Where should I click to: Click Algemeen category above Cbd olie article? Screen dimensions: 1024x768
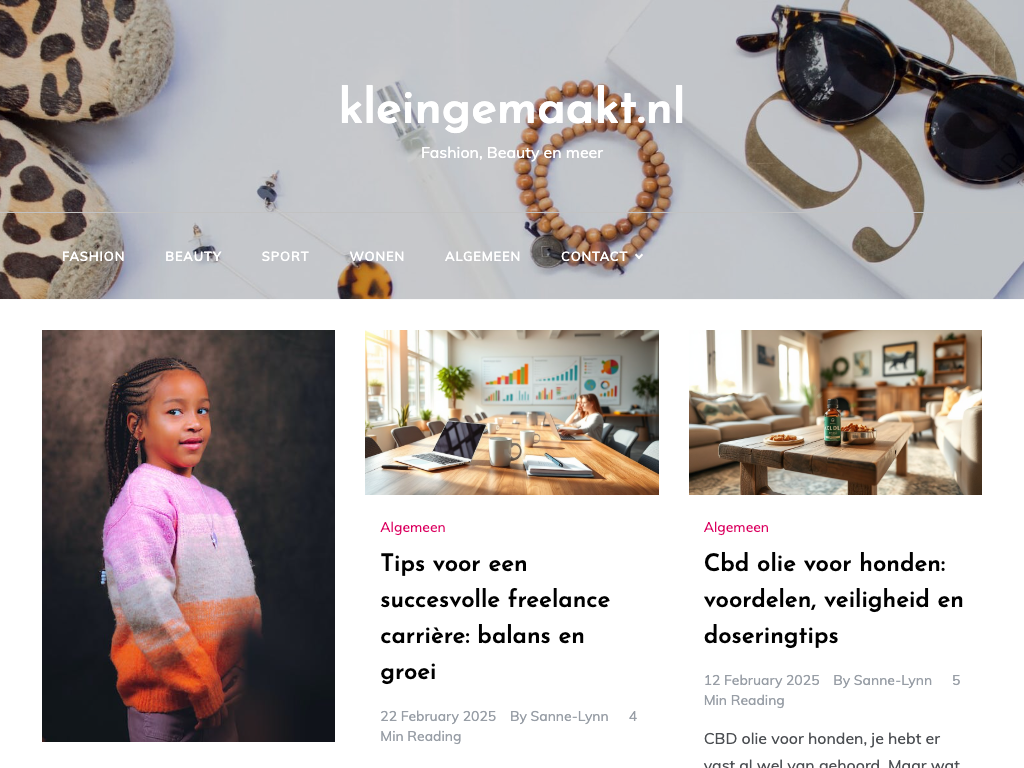(x=736, y=527)
